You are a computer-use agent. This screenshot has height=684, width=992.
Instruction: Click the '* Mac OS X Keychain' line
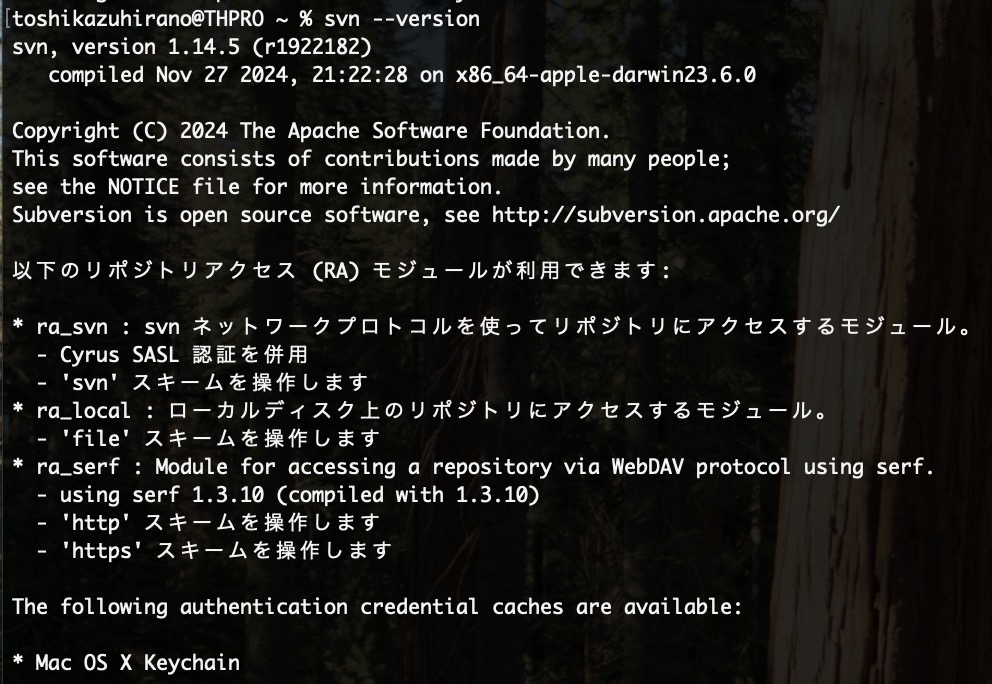[x=126, y=662]
